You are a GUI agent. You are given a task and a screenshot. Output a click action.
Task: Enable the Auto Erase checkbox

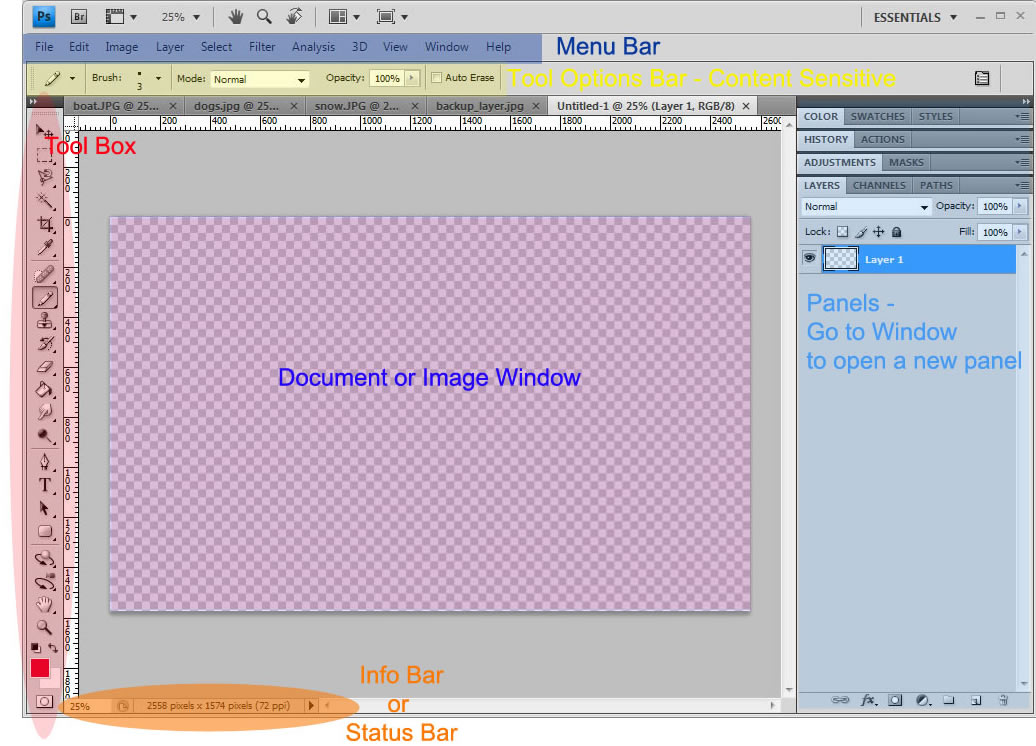coord(436,78)
